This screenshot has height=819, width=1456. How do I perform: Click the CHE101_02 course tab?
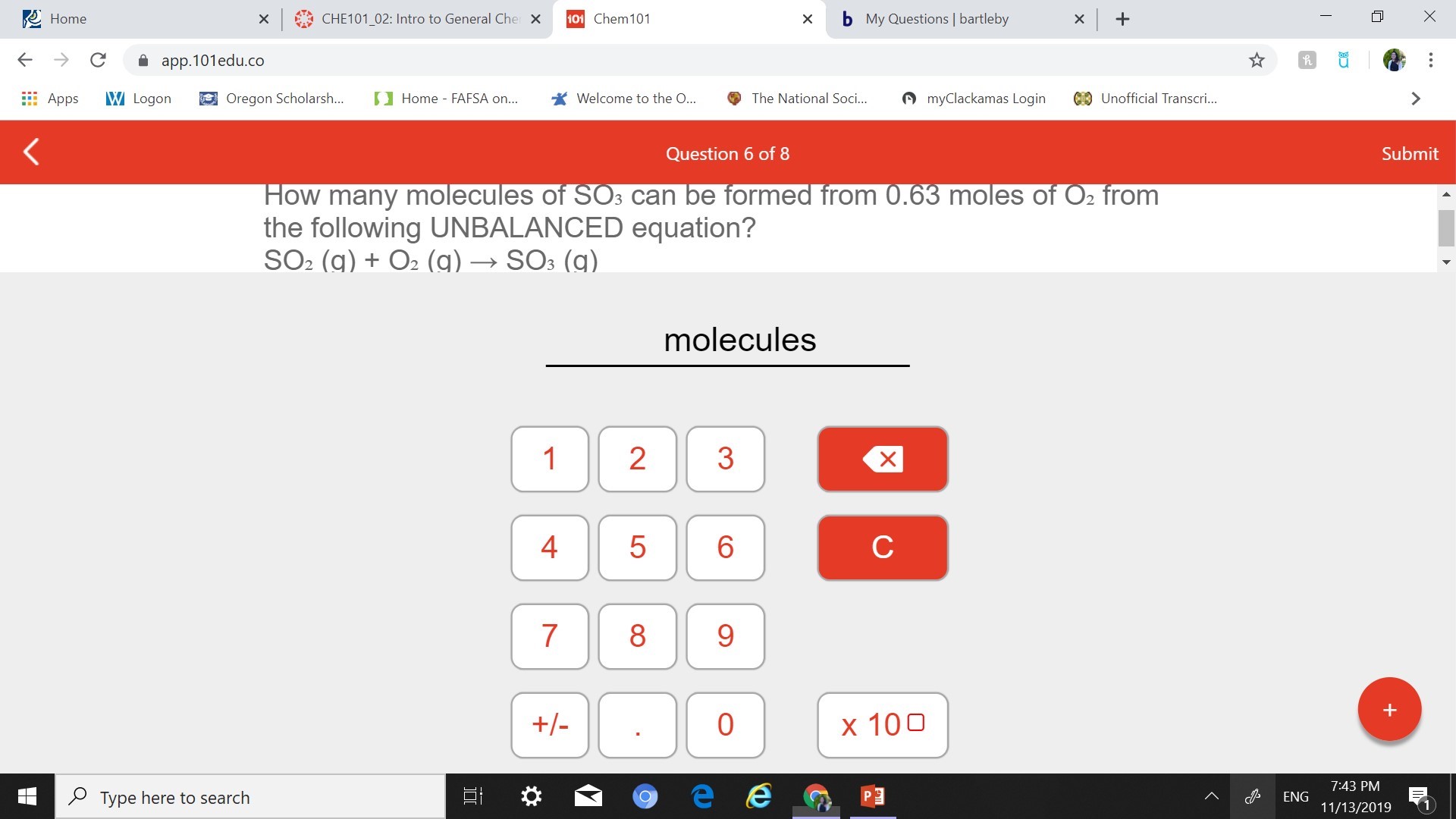(x=418, y=20)
